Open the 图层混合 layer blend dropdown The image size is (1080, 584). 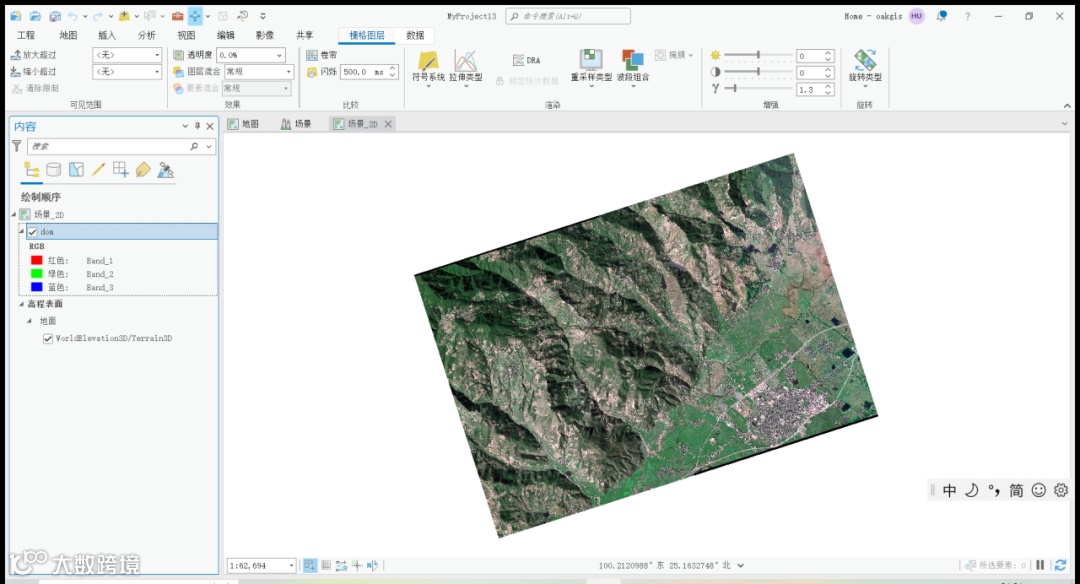click(x=289, y=72)
